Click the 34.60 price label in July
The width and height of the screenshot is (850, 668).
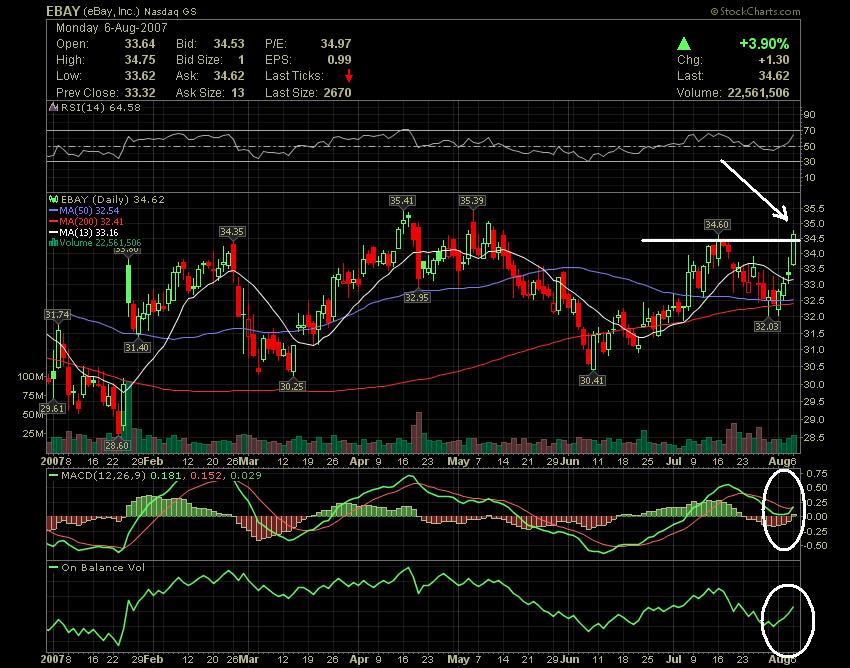tap(717, 224)
